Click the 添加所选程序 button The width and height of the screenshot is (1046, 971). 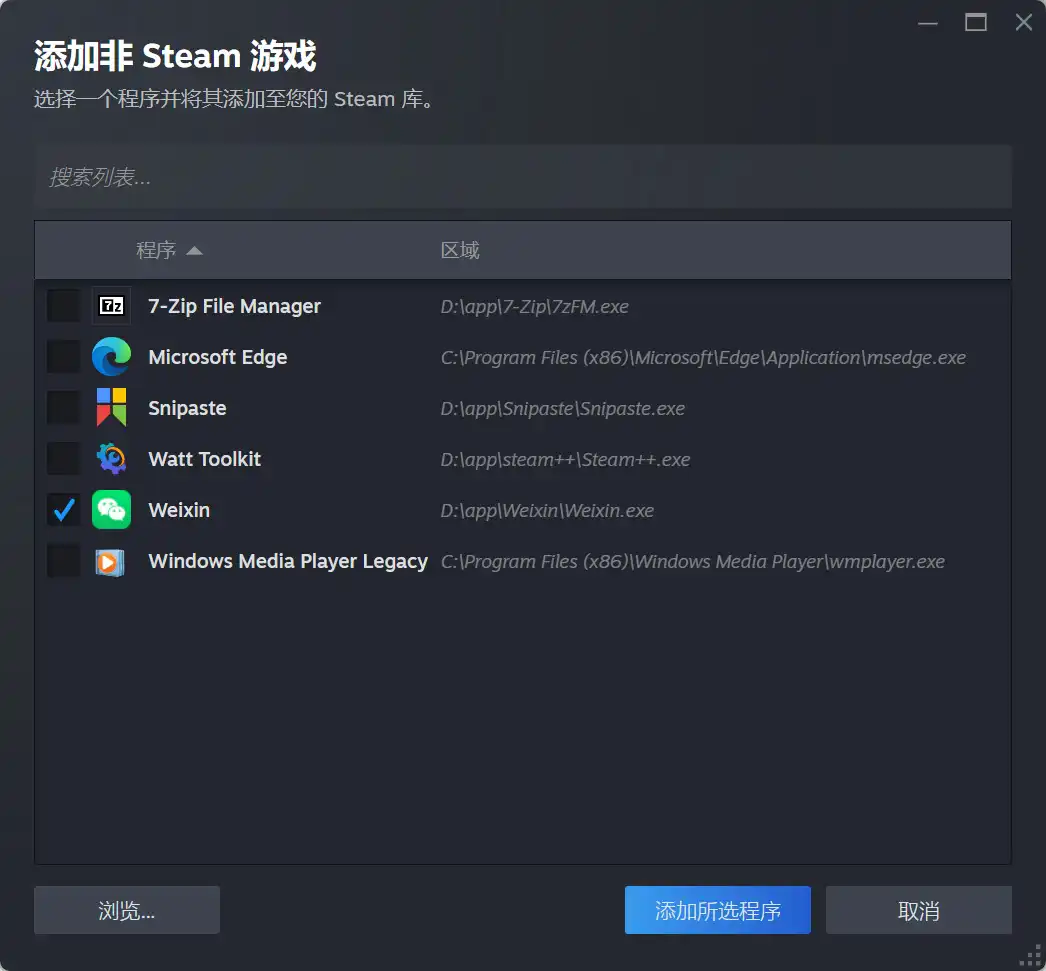click(x=717, y=910)
